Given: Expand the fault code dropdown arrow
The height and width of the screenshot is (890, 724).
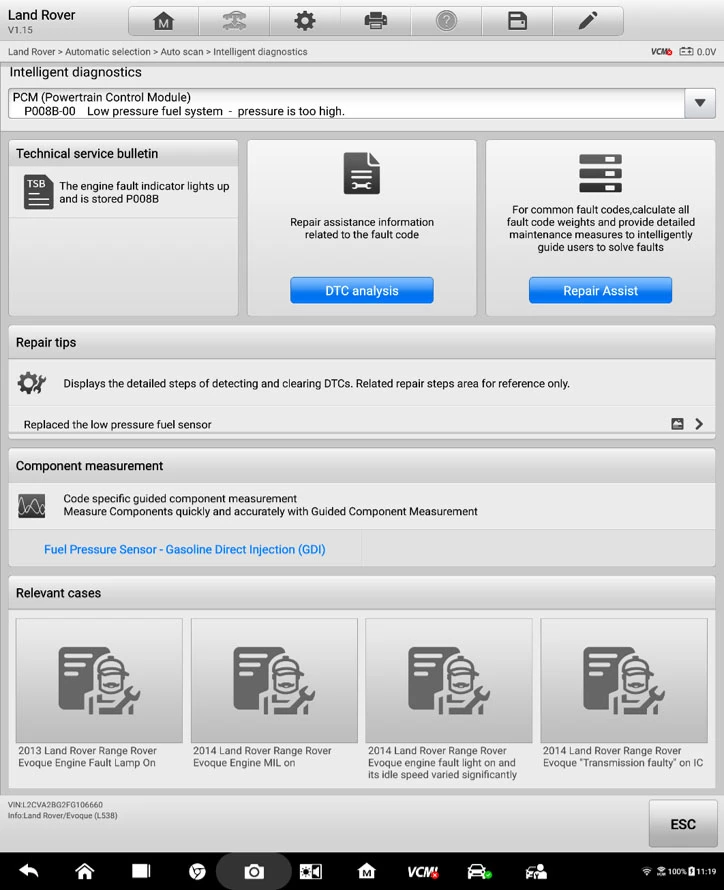Looking at the screenshot, I should (700, 103).
